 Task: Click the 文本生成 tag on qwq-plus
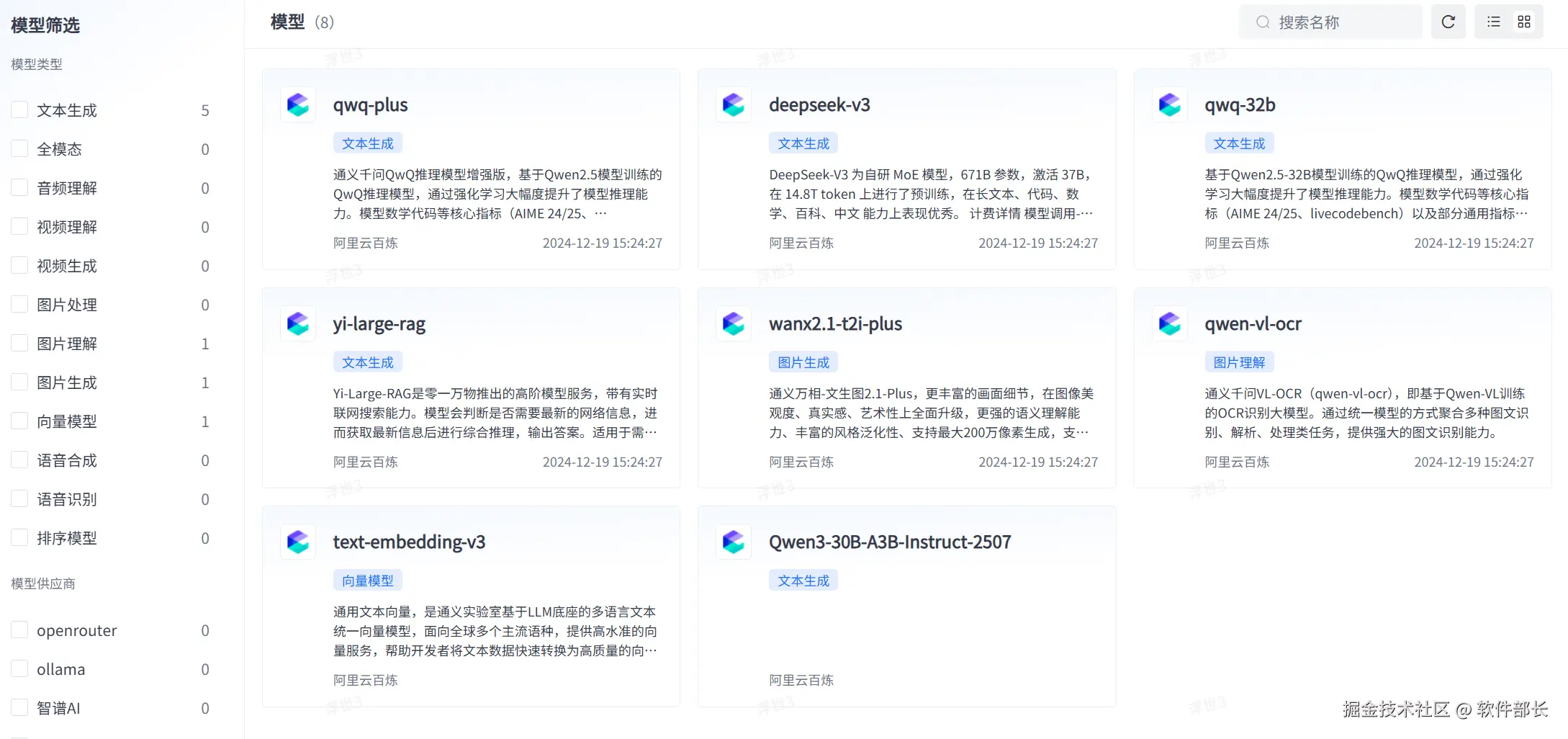click(368, 143)
